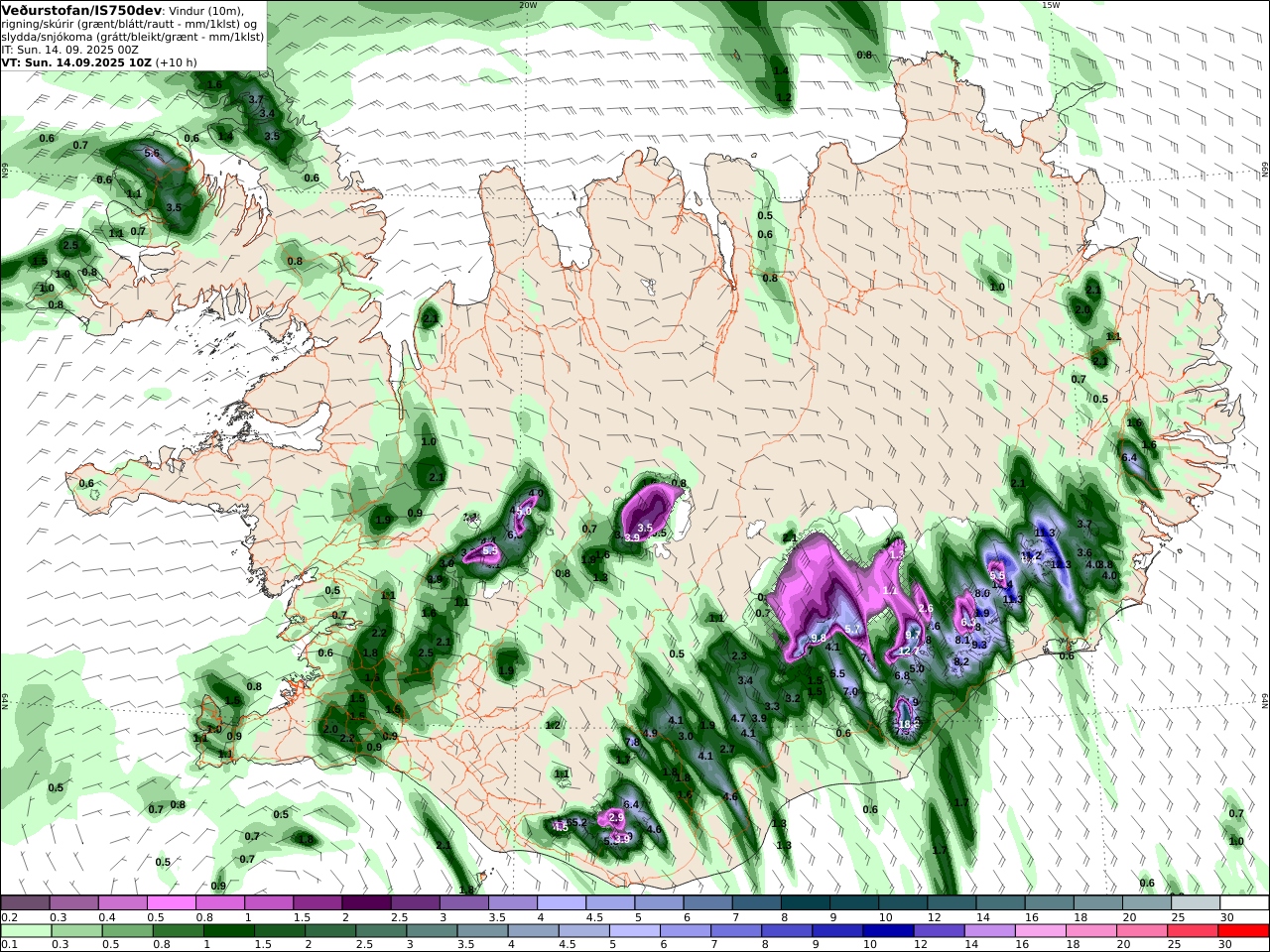Click the '(+10 h)' forecast offset text
Viewport: 1270px width, 952px height.
pyautogui.click(x=177, y=62)
